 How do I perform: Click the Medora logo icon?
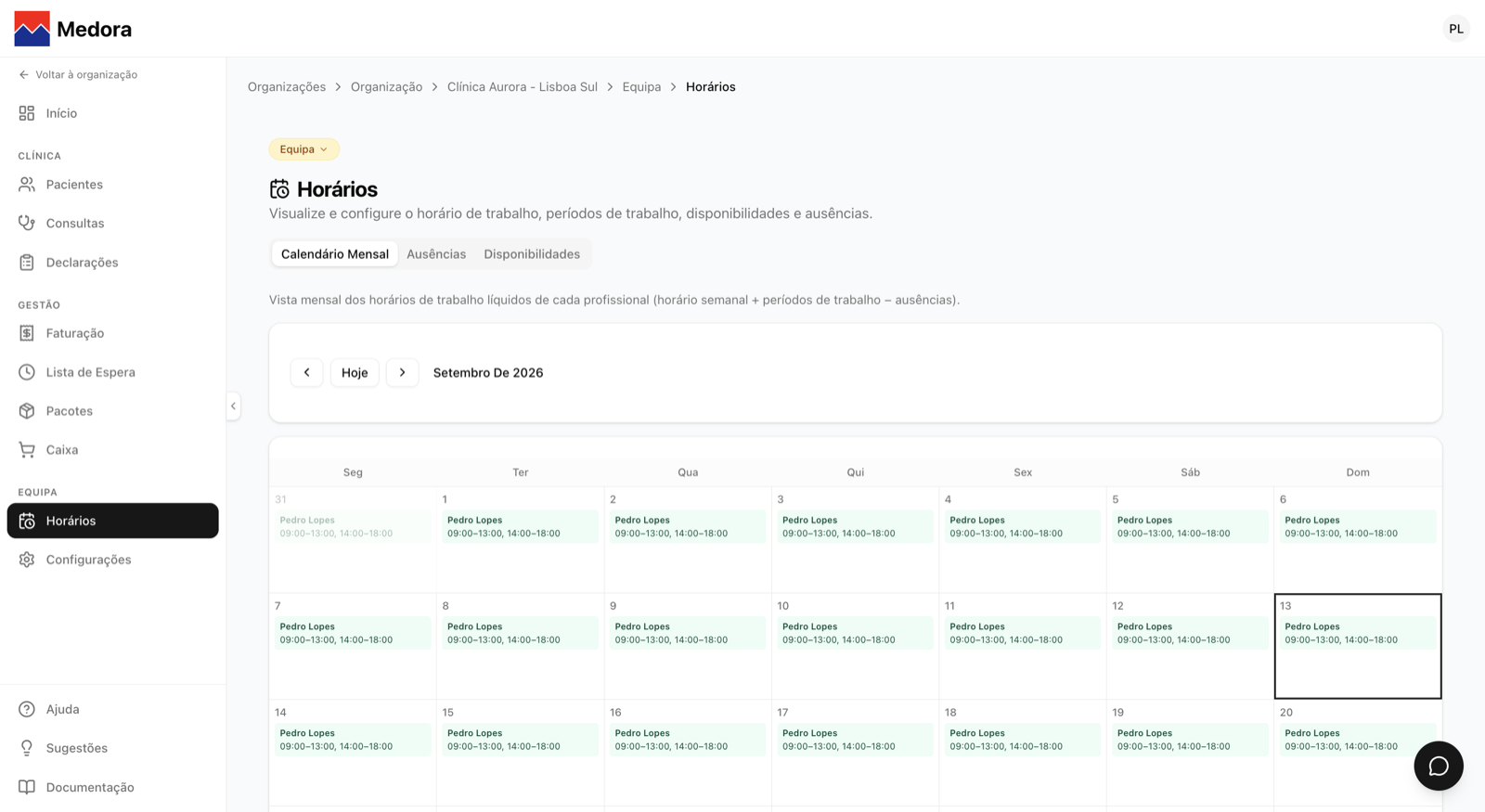pos(32,29)
